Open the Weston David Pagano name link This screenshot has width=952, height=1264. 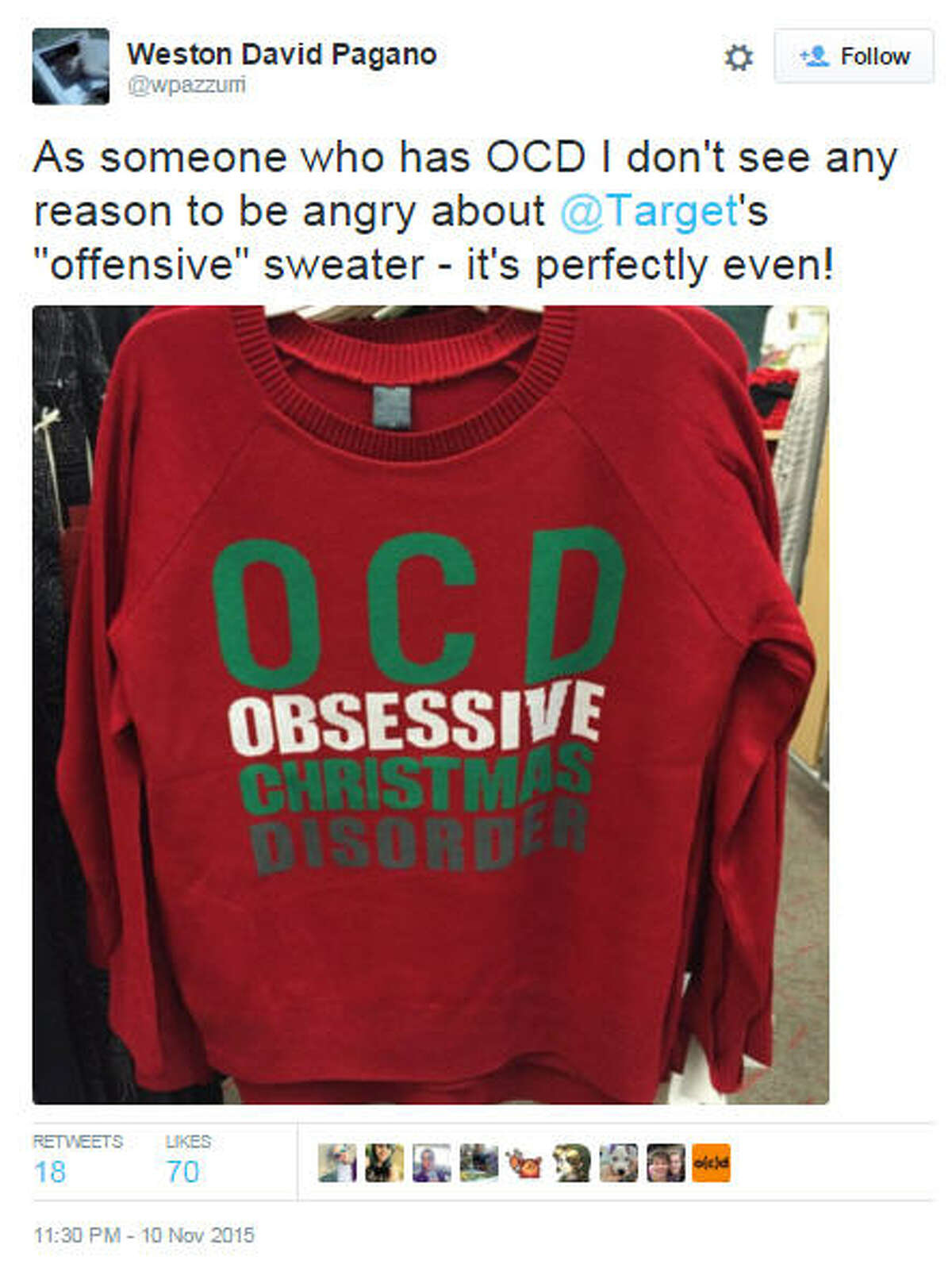click(282, 54)
